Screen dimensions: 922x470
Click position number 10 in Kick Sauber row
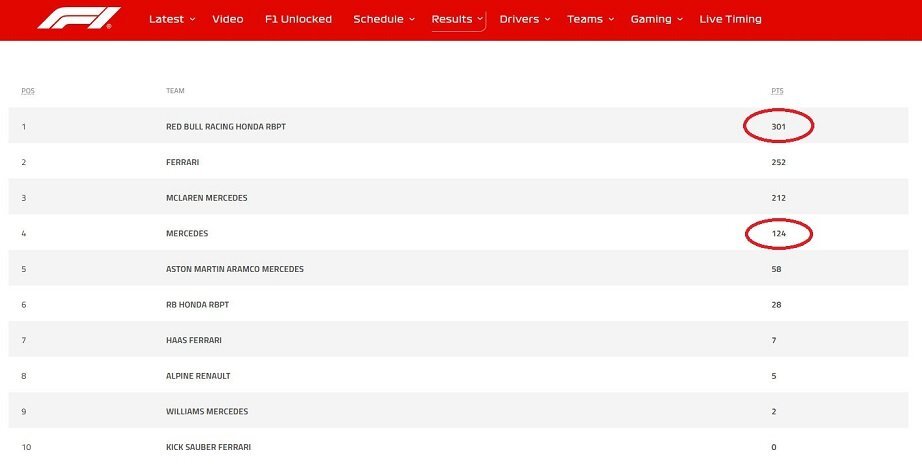click(26, 447)
